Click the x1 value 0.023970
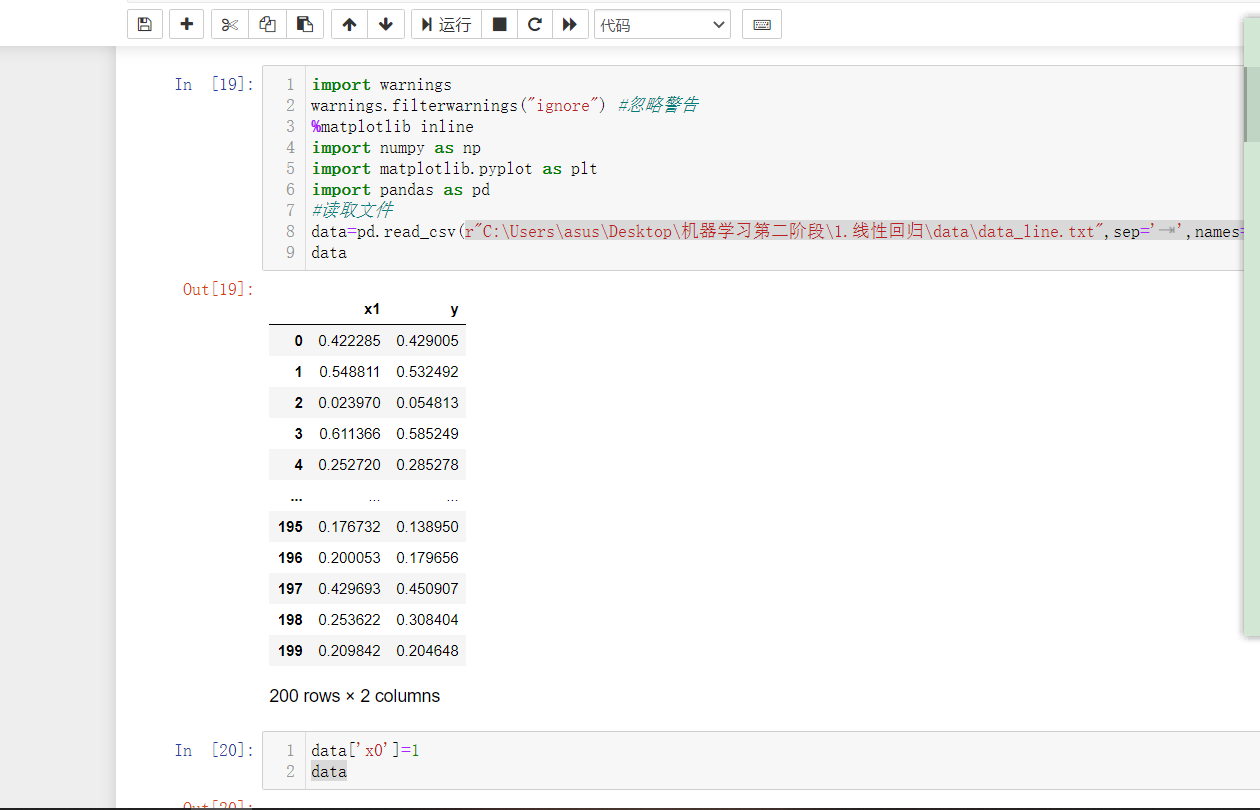This screenshot has height=810, width=1260. pos(349,403)
